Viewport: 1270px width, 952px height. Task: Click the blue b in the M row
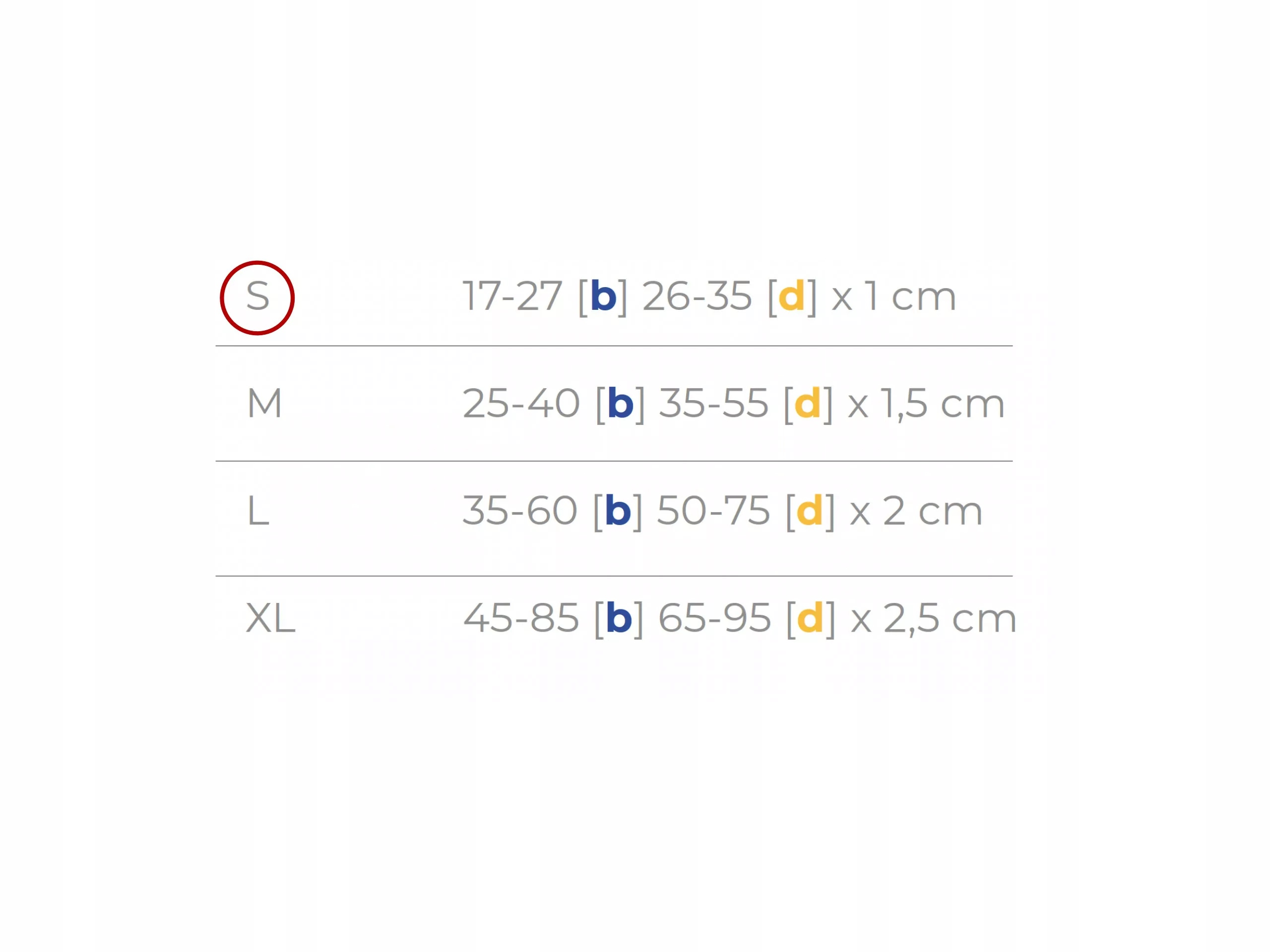tap(620, 404)
